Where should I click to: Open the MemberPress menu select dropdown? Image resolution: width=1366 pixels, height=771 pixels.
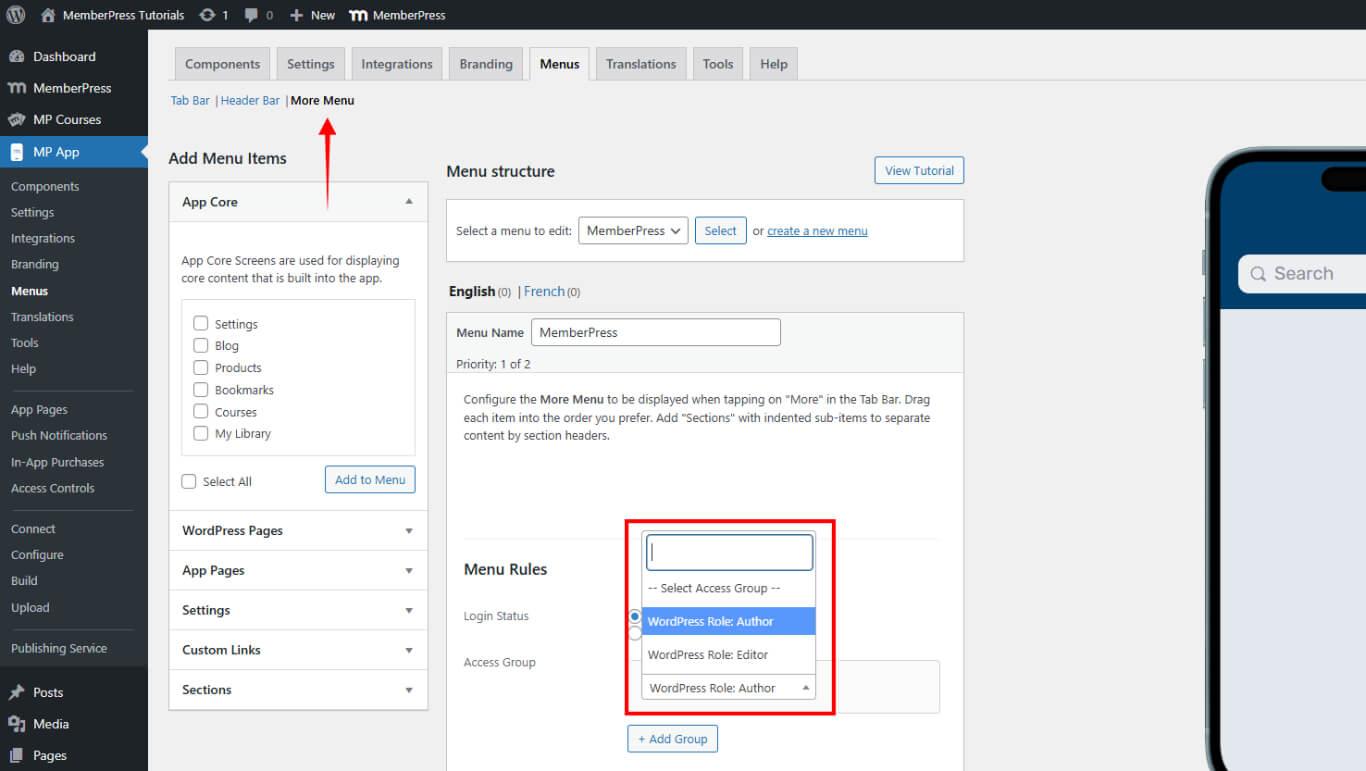coord(633,231)
